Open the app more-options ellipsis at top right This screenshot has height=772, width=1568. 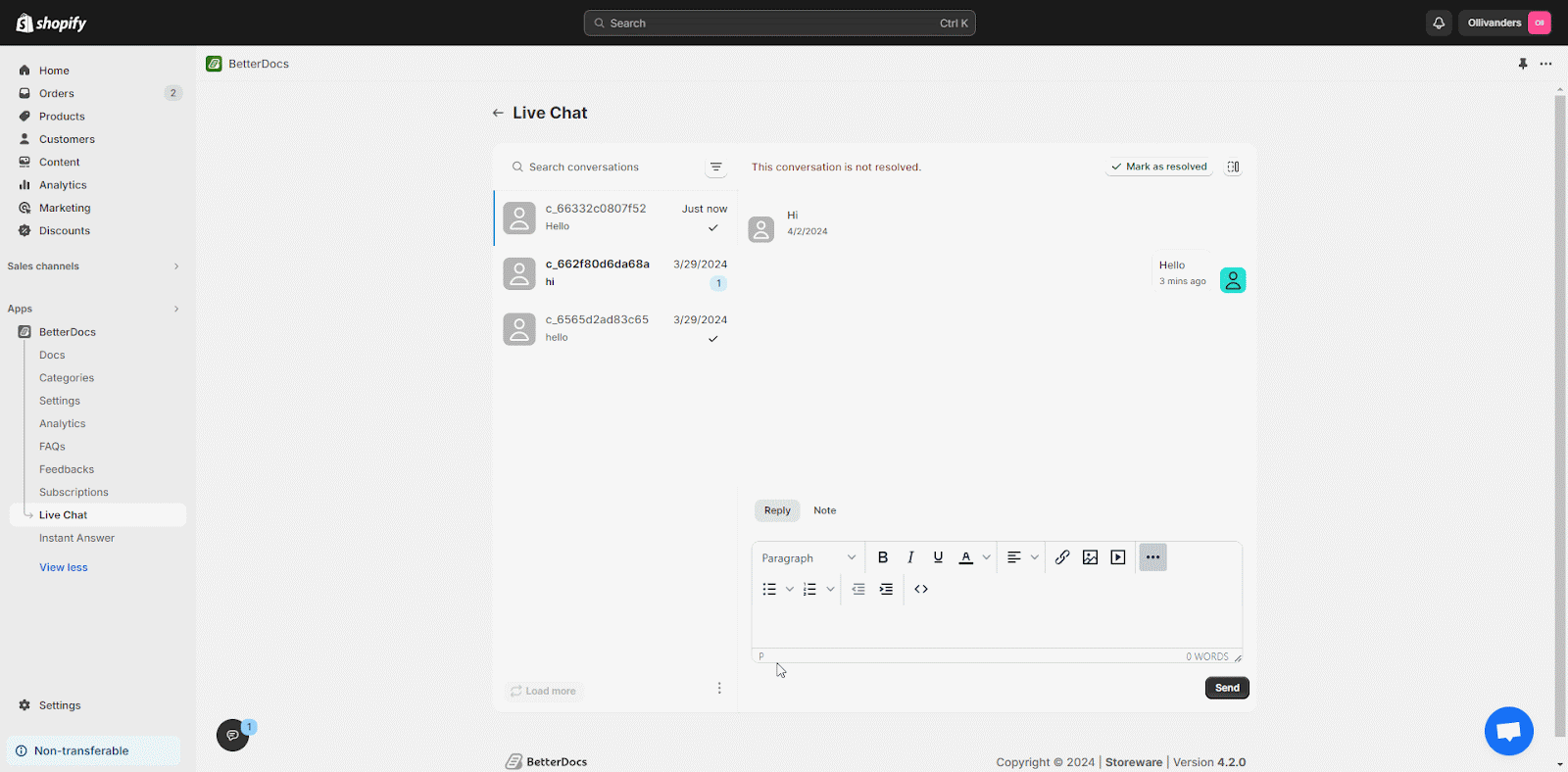coord(1545,64)
